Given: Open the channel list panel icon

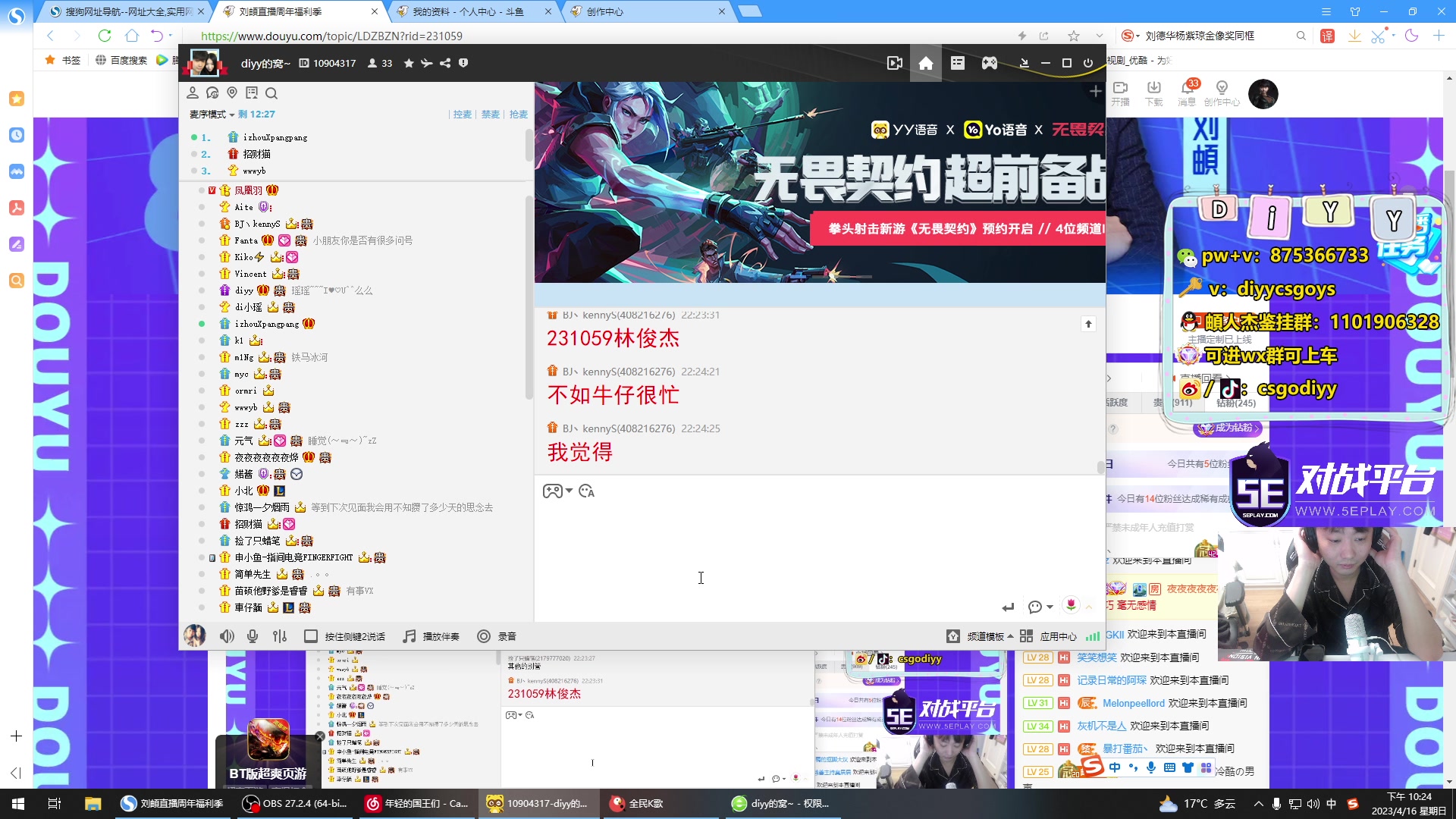Looking at the screenshot, I should 958,63.
